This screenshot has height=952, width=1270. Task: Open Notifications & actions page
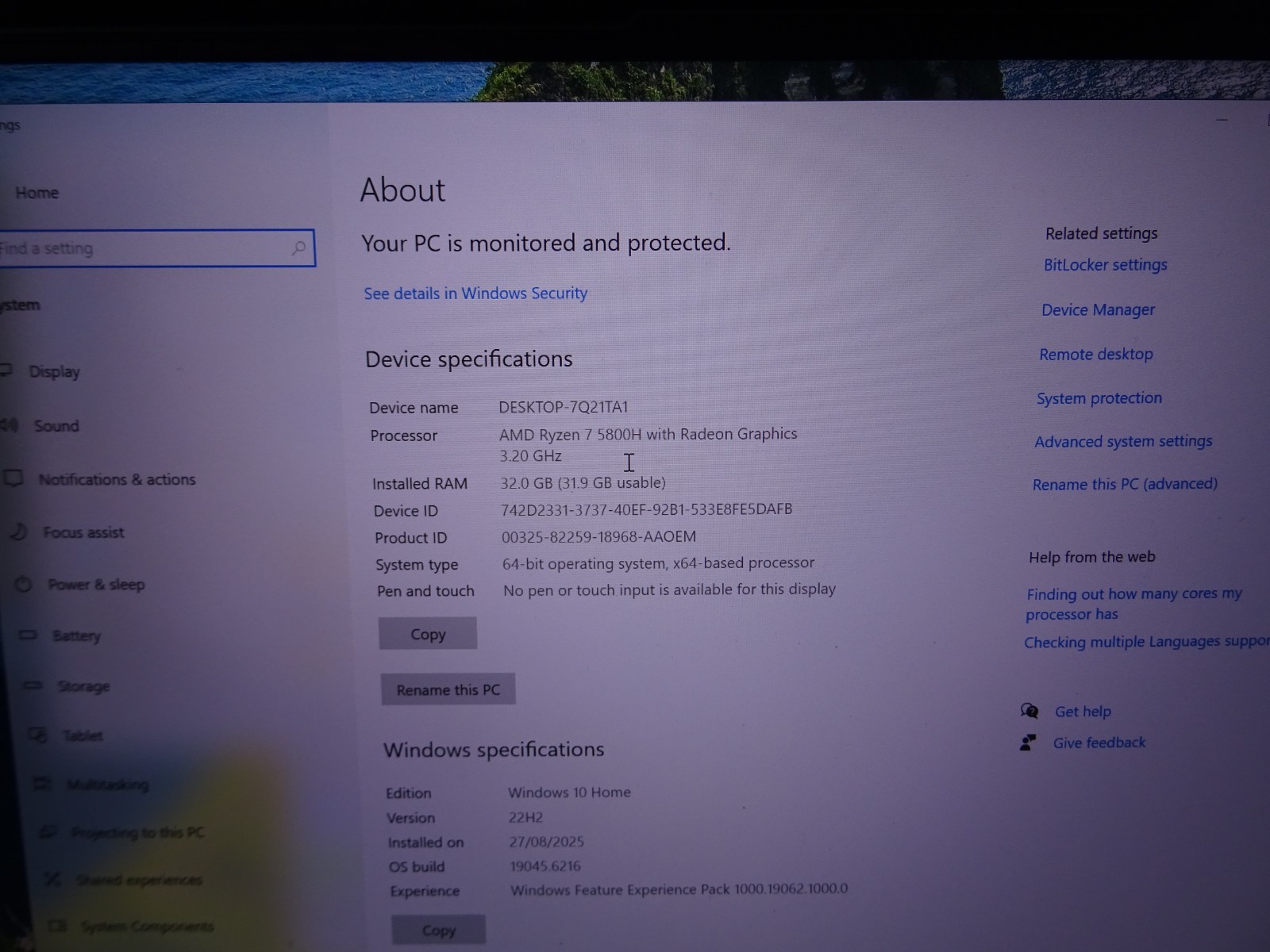pos(117,479)
